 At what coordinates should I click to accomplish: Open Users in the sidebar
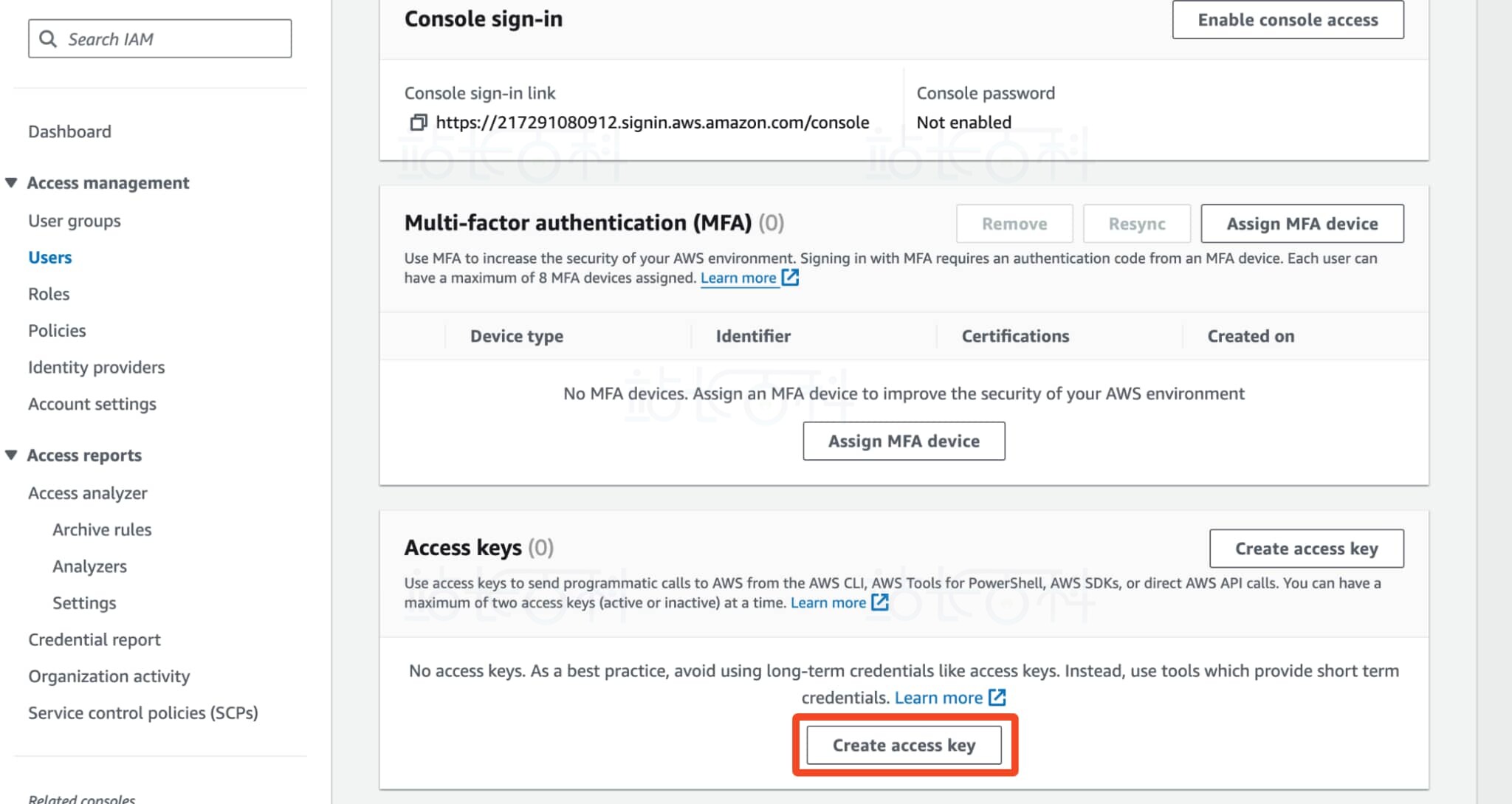[x=50, y=258]
